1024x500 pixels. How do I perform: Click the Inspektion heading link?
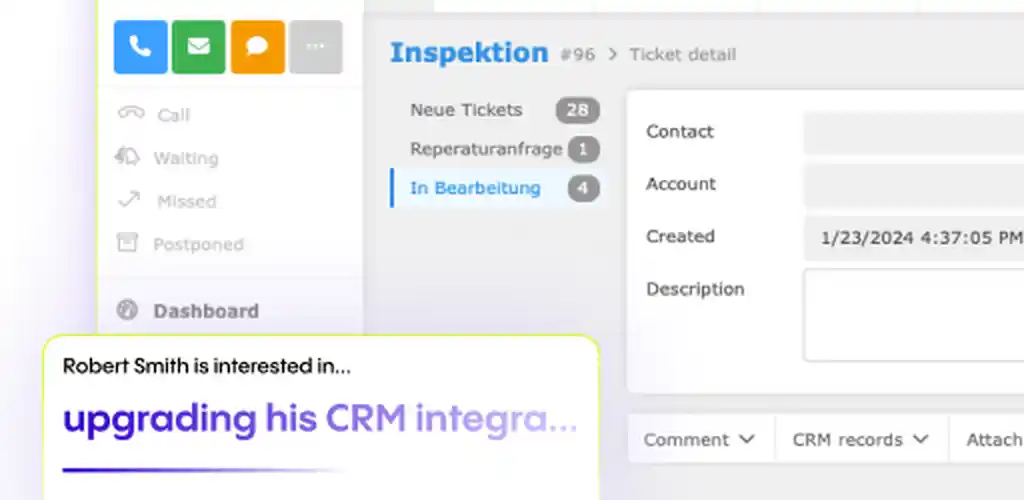469,53
